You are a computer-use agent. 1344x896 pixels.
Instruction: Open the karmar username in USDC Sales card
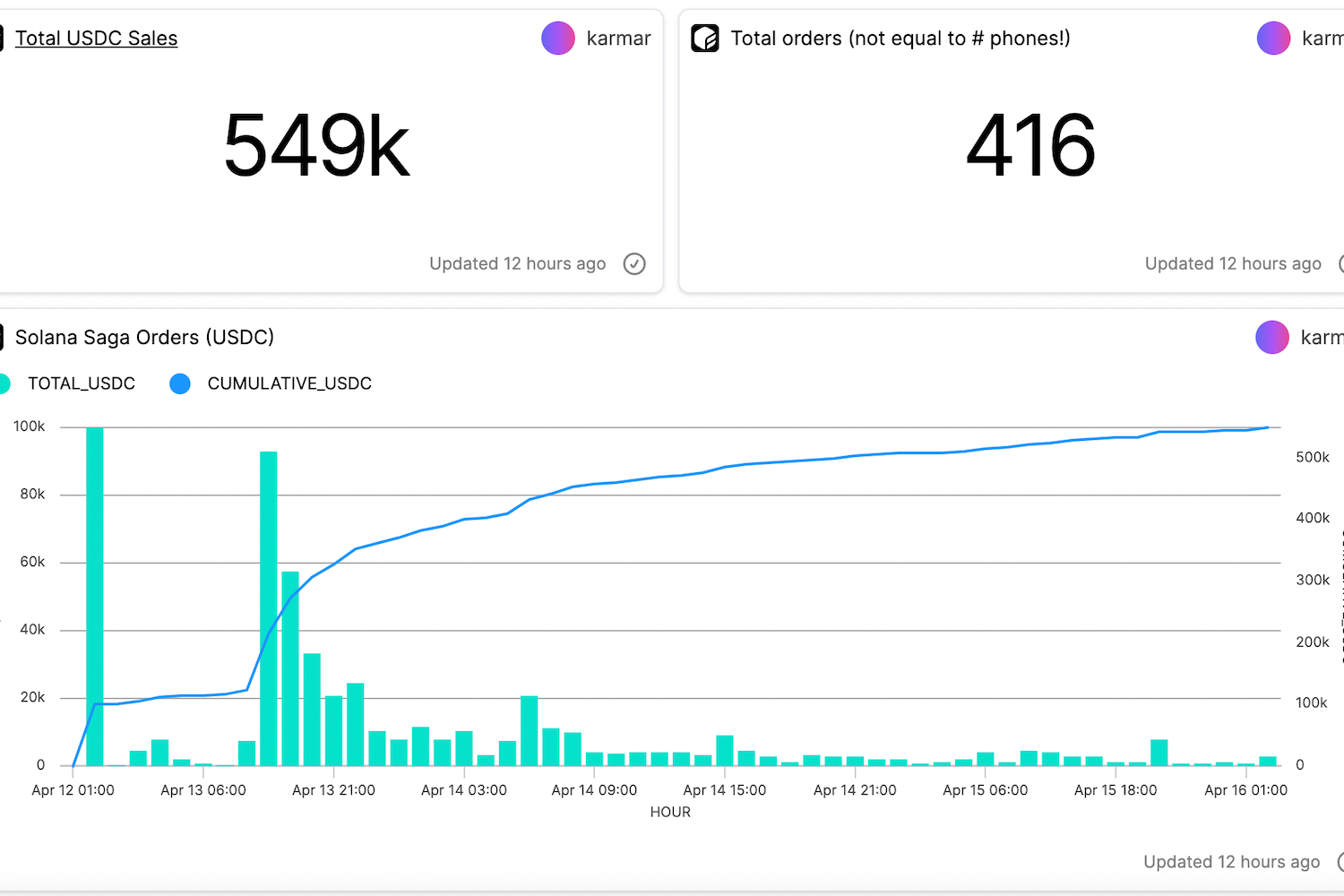(x=618, y=39)
